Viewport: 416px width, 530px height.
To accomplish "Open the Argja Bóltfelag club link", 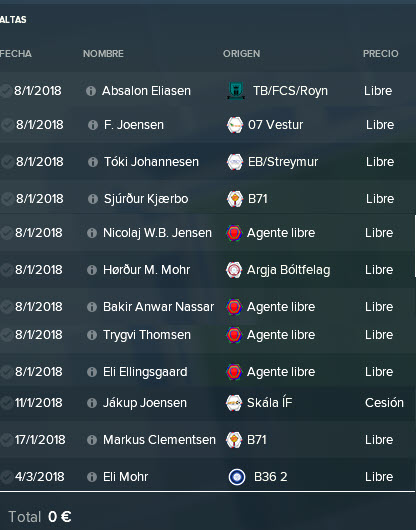I will 288,270.
